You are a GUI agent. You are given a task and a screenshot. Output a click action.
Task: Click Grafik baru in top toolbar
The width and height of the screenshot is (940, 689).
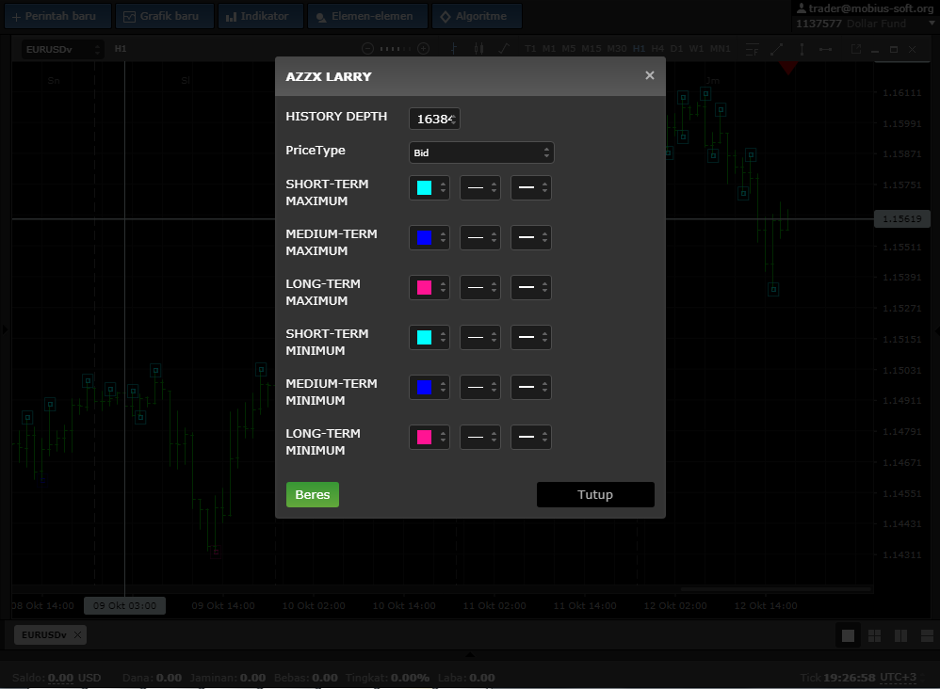pyautogui.click(x=163, y=16)
